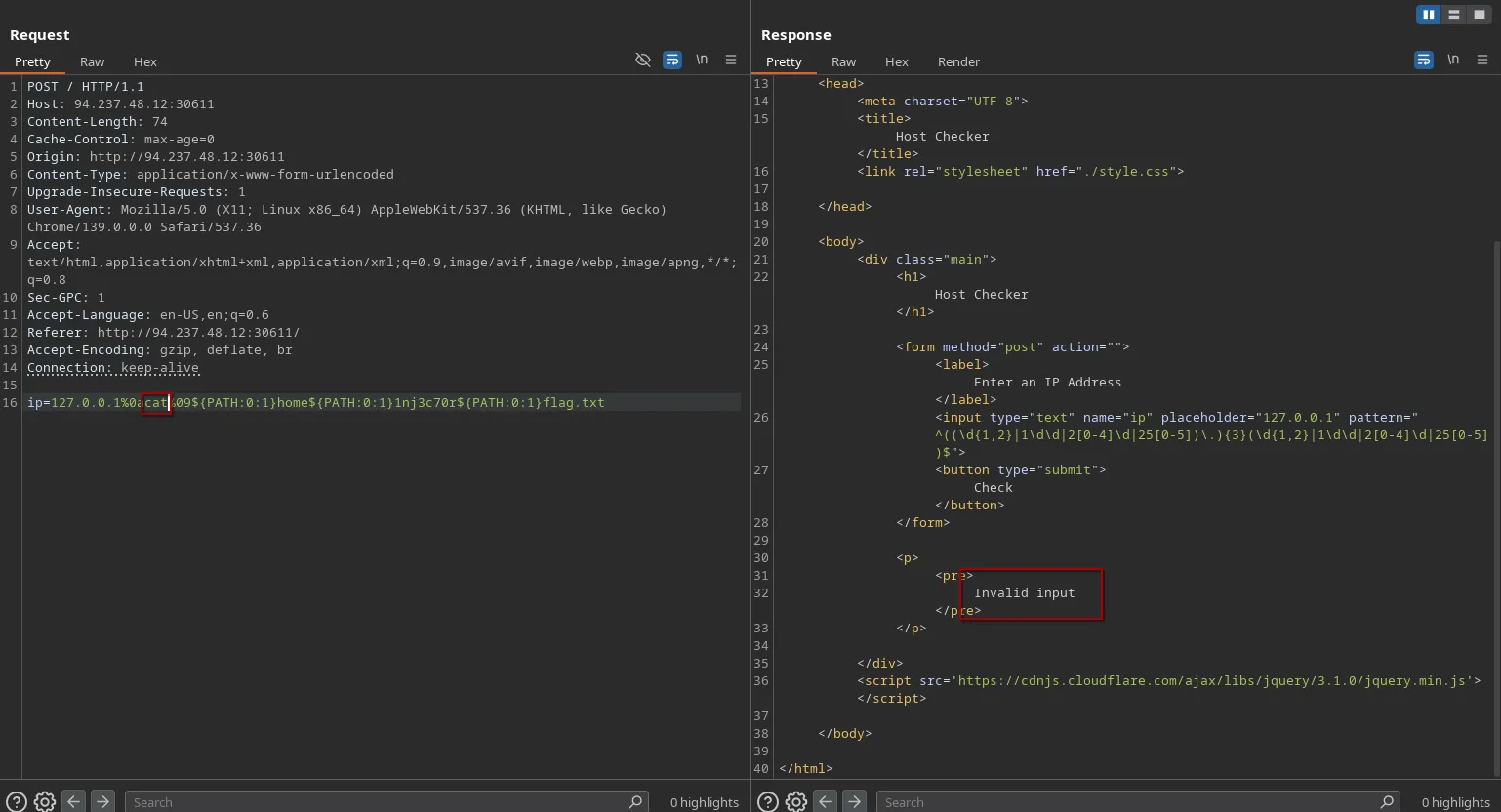The width and height of the screenshot is (1501, 812).
Task: Click the 'Referer' header line
Action: coord(164,332)
